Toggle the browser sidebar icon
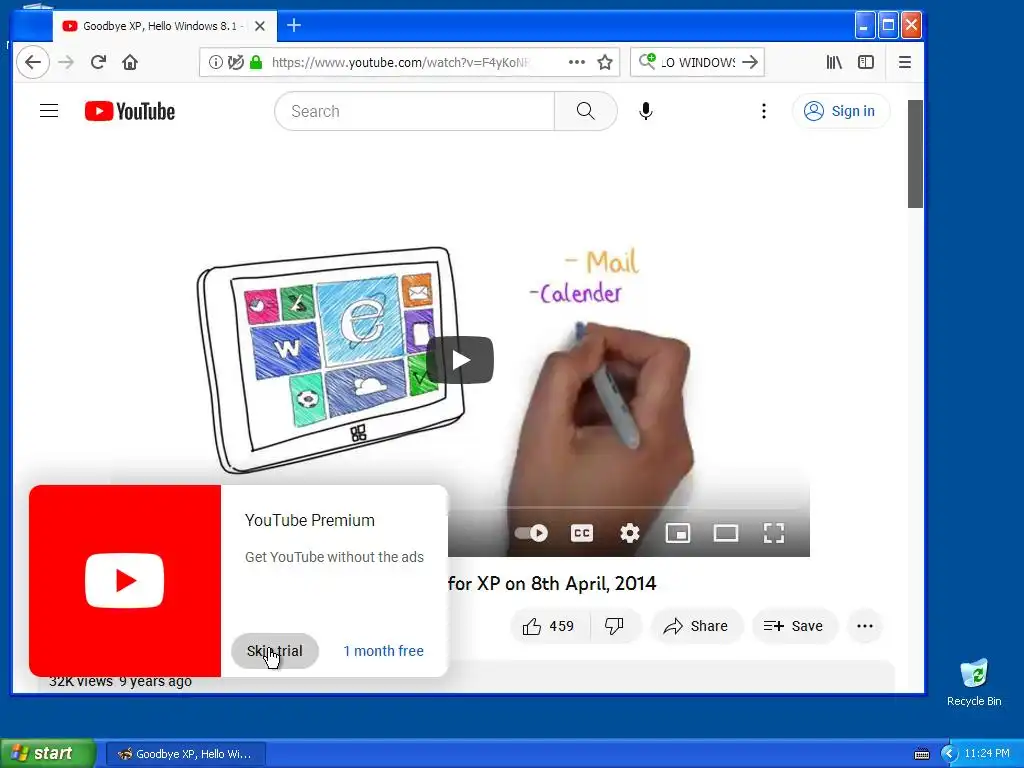The image size is (1024, 768). (x=866, y=62)
